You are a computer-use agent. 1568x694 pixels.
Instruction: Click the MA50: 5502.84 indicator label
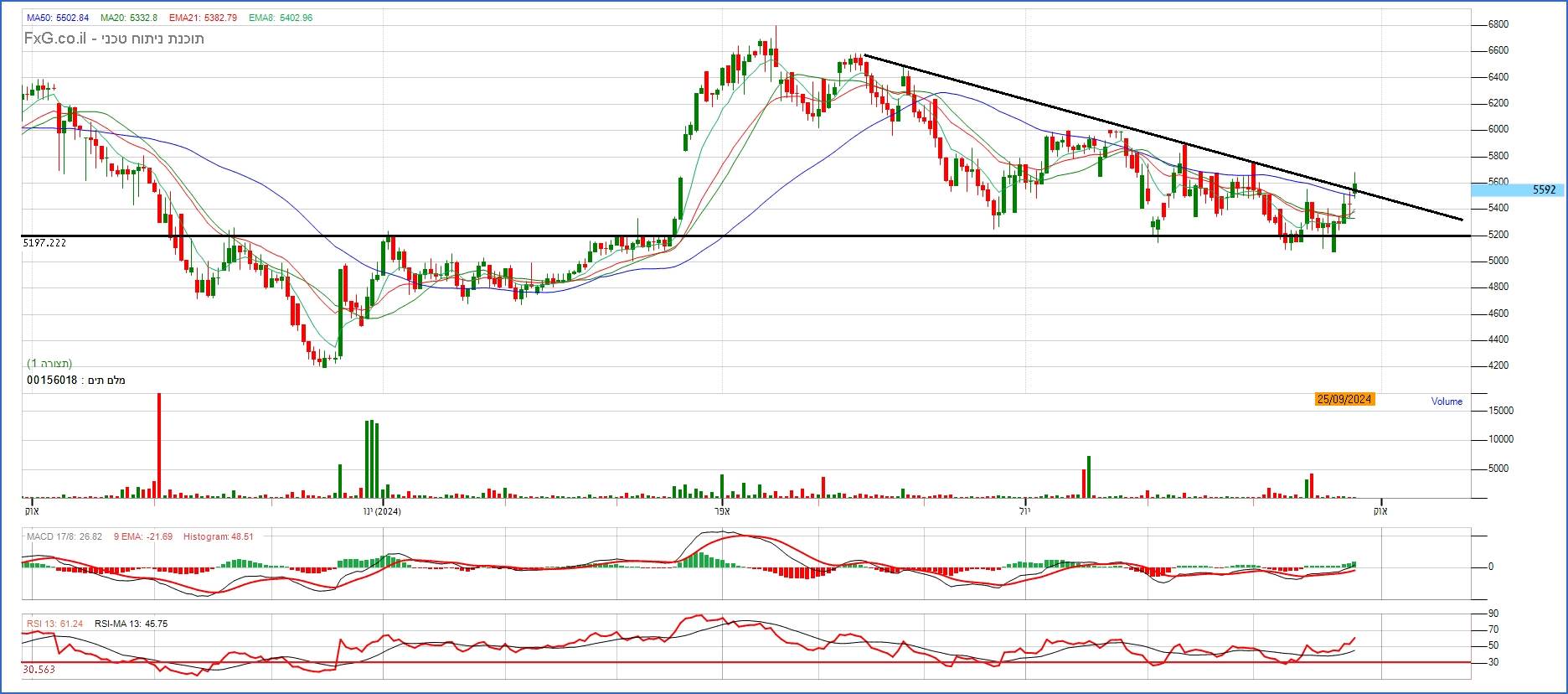pyautogui.click(x=57, y=18)
